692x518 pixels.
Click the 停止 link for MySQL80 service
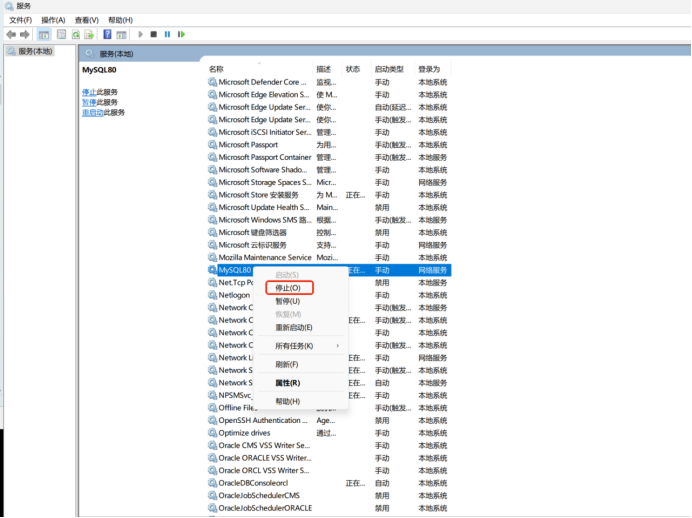(x=89, y=92)
